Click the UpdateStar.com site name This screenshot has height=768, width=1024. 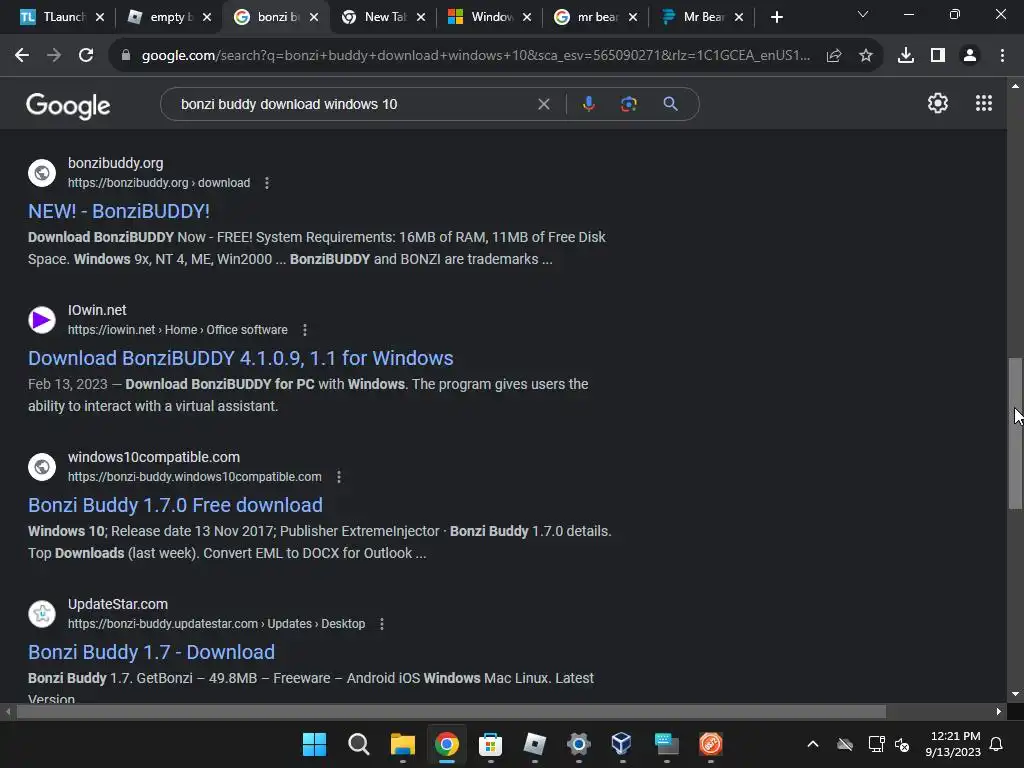pos(118,604)
